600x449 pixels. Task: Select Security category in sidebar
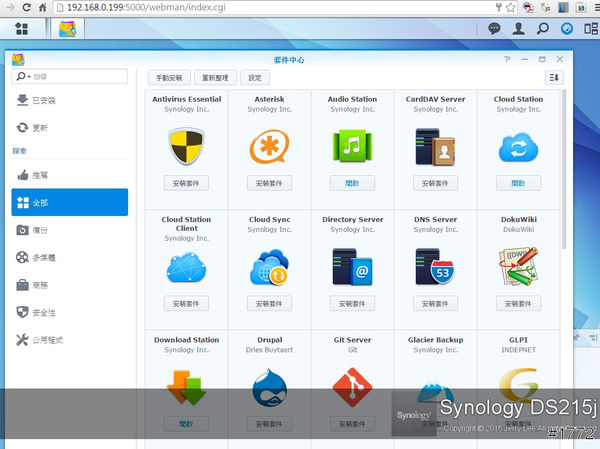click(70, 312)
